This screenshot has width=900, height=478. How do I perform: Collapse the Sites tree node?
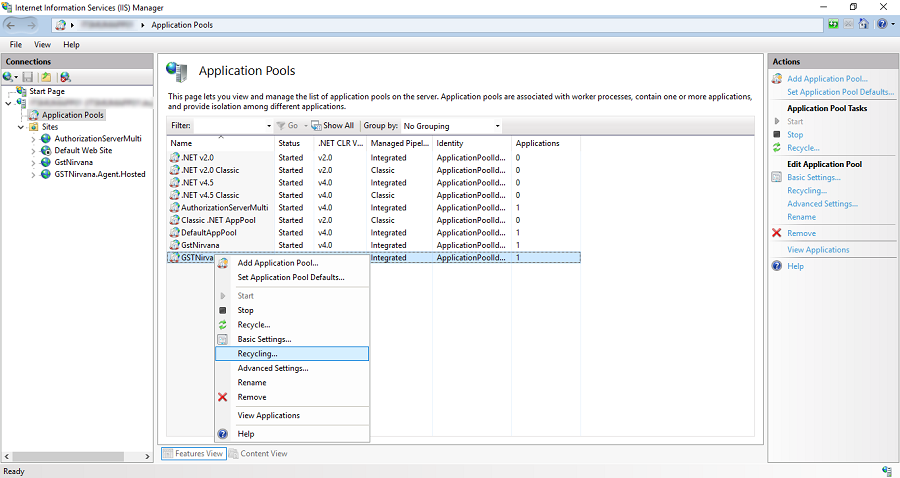click(21, 127)
